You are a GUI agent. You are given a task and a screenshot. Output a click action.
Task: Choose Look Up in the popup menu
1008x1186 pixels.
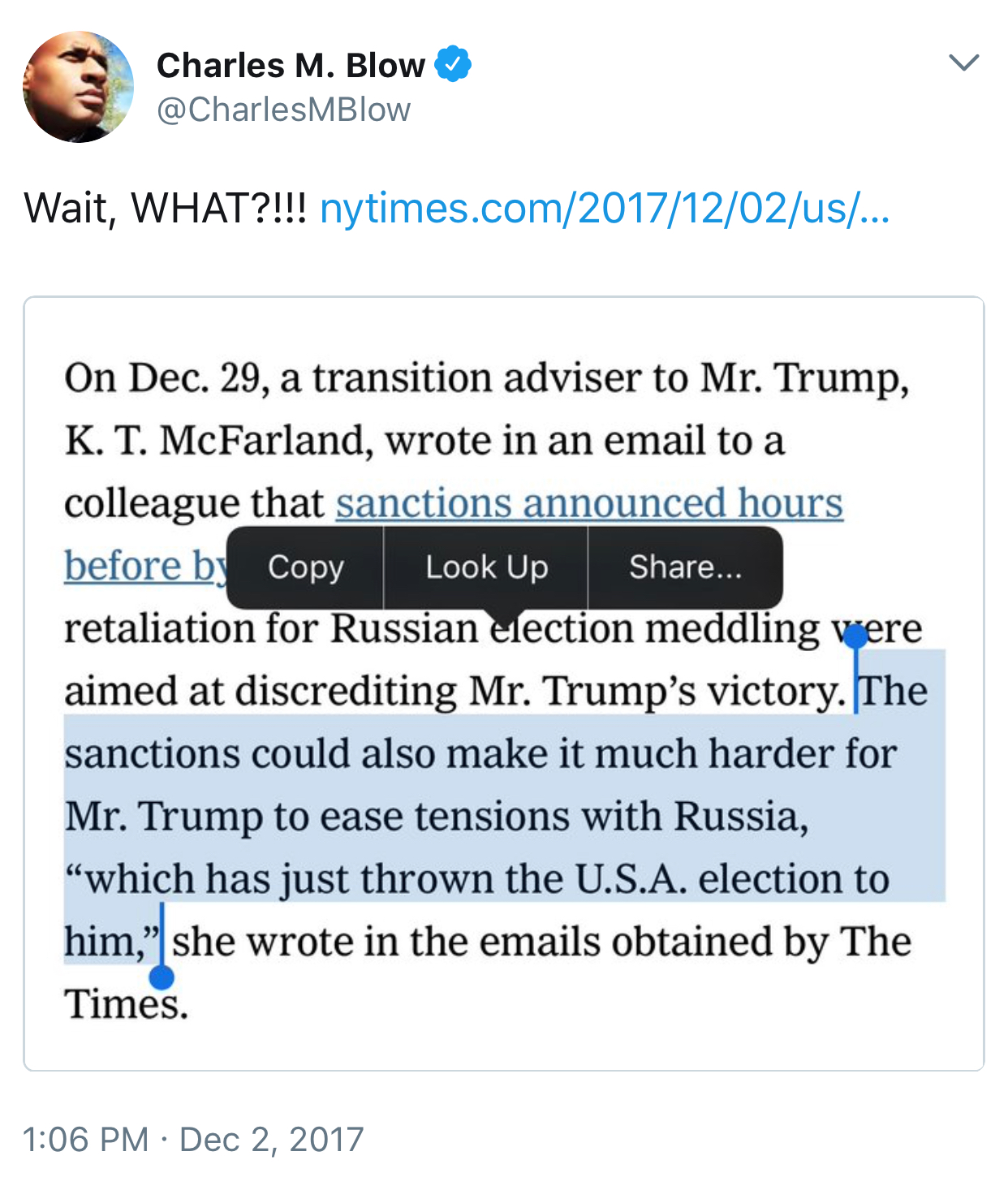point(486,567)
